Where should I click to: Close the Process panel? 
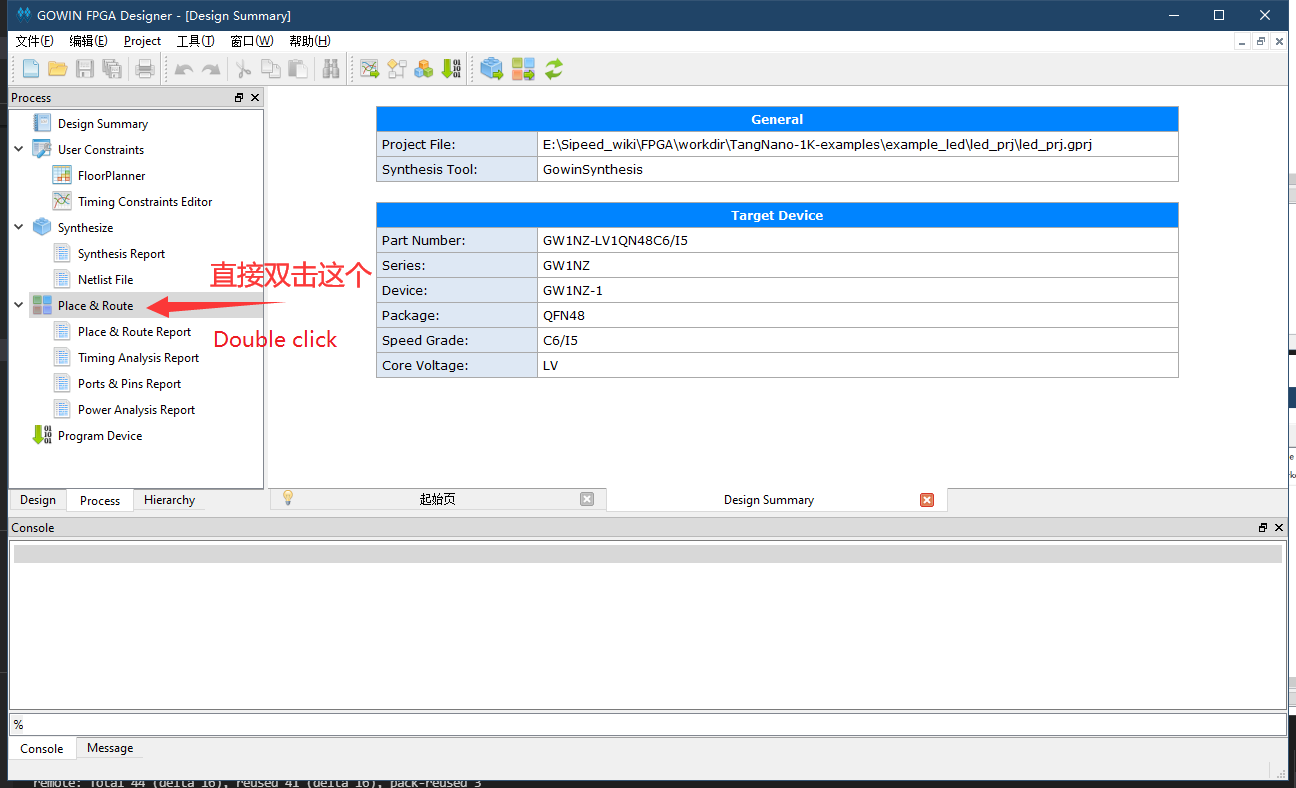[255, 97]
